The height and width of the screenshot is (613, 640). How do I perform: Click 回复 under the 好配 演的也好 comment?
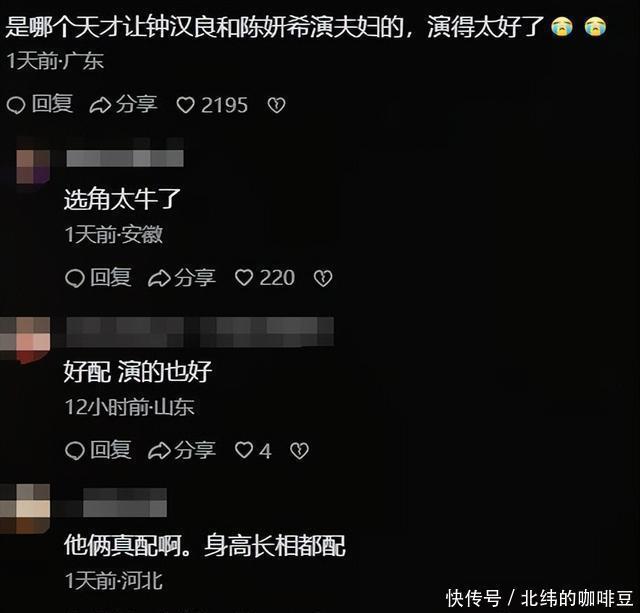pyautogui.click(x=98, y=450)
